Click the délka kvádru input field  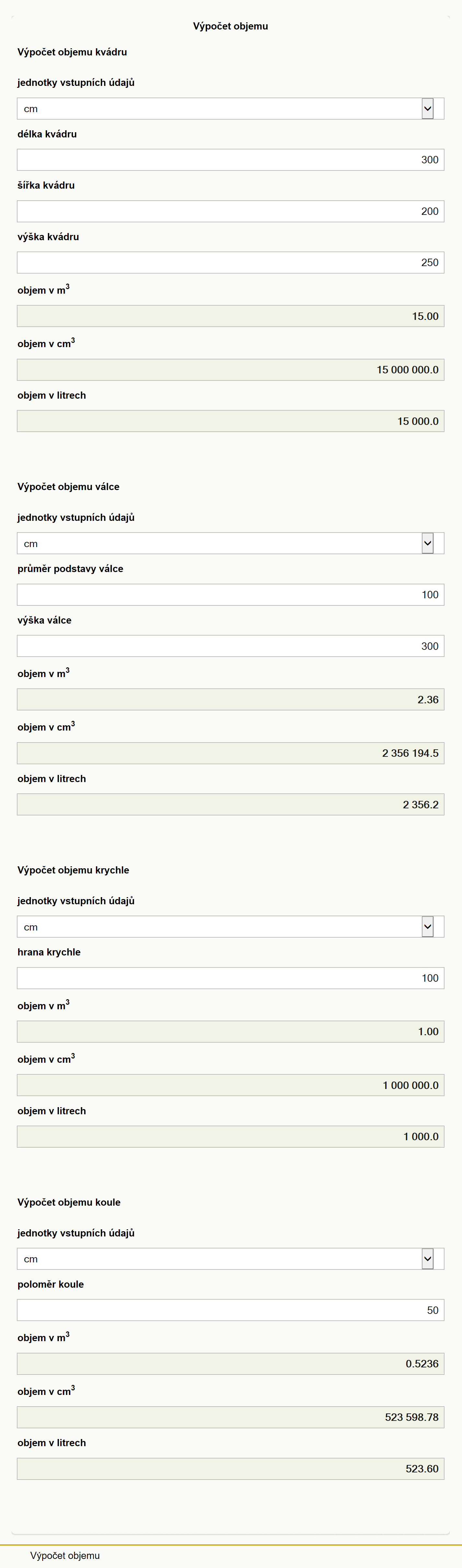click(x=231, y=159)
